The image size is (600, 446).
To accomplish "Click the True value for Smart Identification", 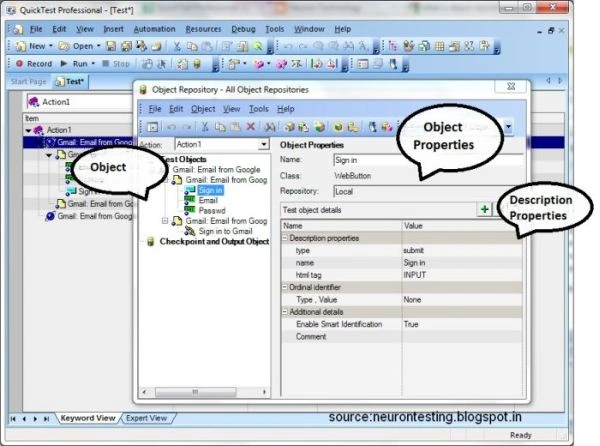I will 411,324.
